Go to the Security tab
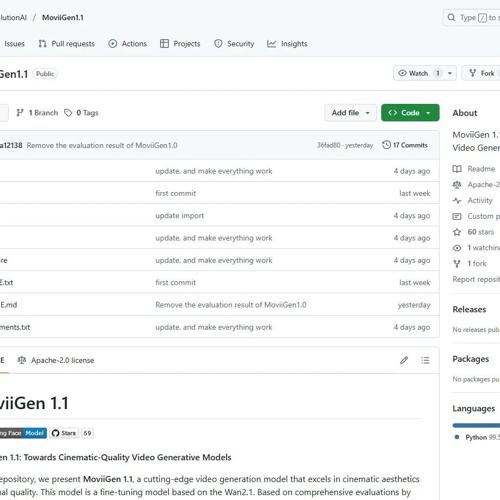The width and height of the screenshot is (500, 500). click(234, 44)
